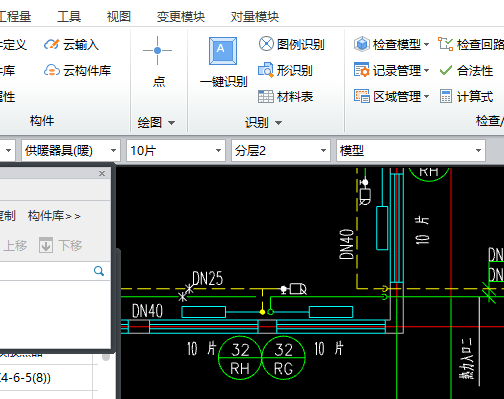Open 记录管理 record management

pos(387,70)
